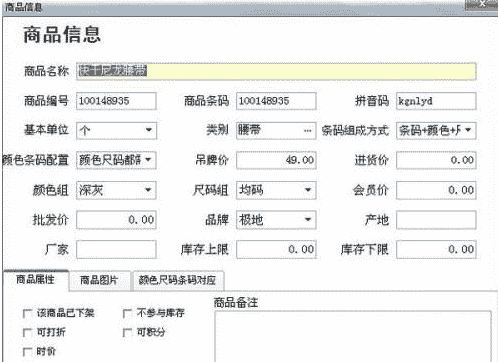This screenshot has width=498, height=362.
Task: Click the 商品条码 input field
Action: (x=276, y=101)
